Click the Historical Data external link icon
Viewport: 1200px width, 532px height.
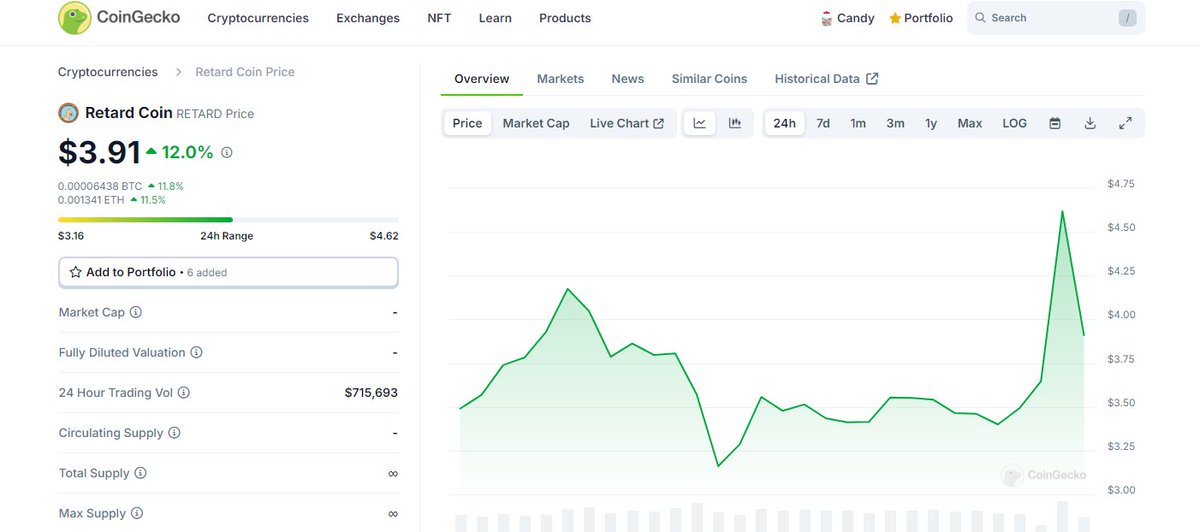872,78
